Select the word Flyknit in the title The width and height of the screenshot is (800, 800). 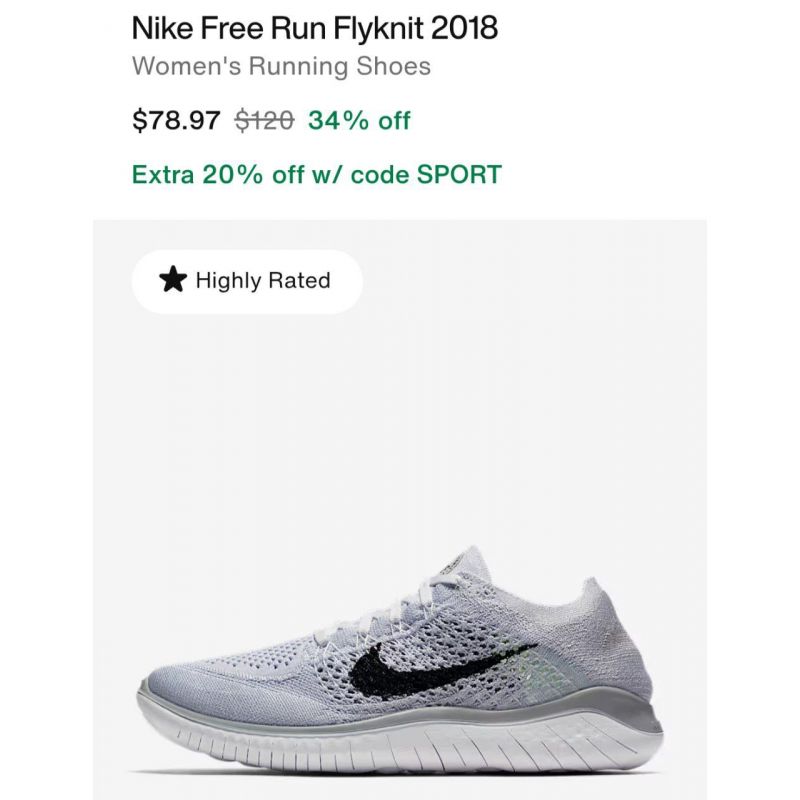click(x=379, y=28)
